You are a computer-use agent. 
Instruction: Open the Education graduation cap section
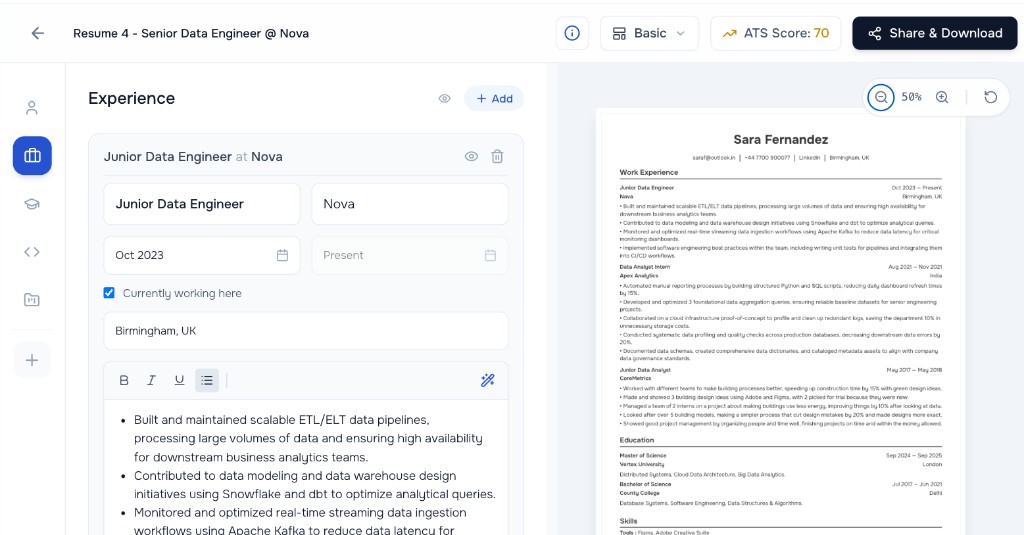(x=32, y=204)
